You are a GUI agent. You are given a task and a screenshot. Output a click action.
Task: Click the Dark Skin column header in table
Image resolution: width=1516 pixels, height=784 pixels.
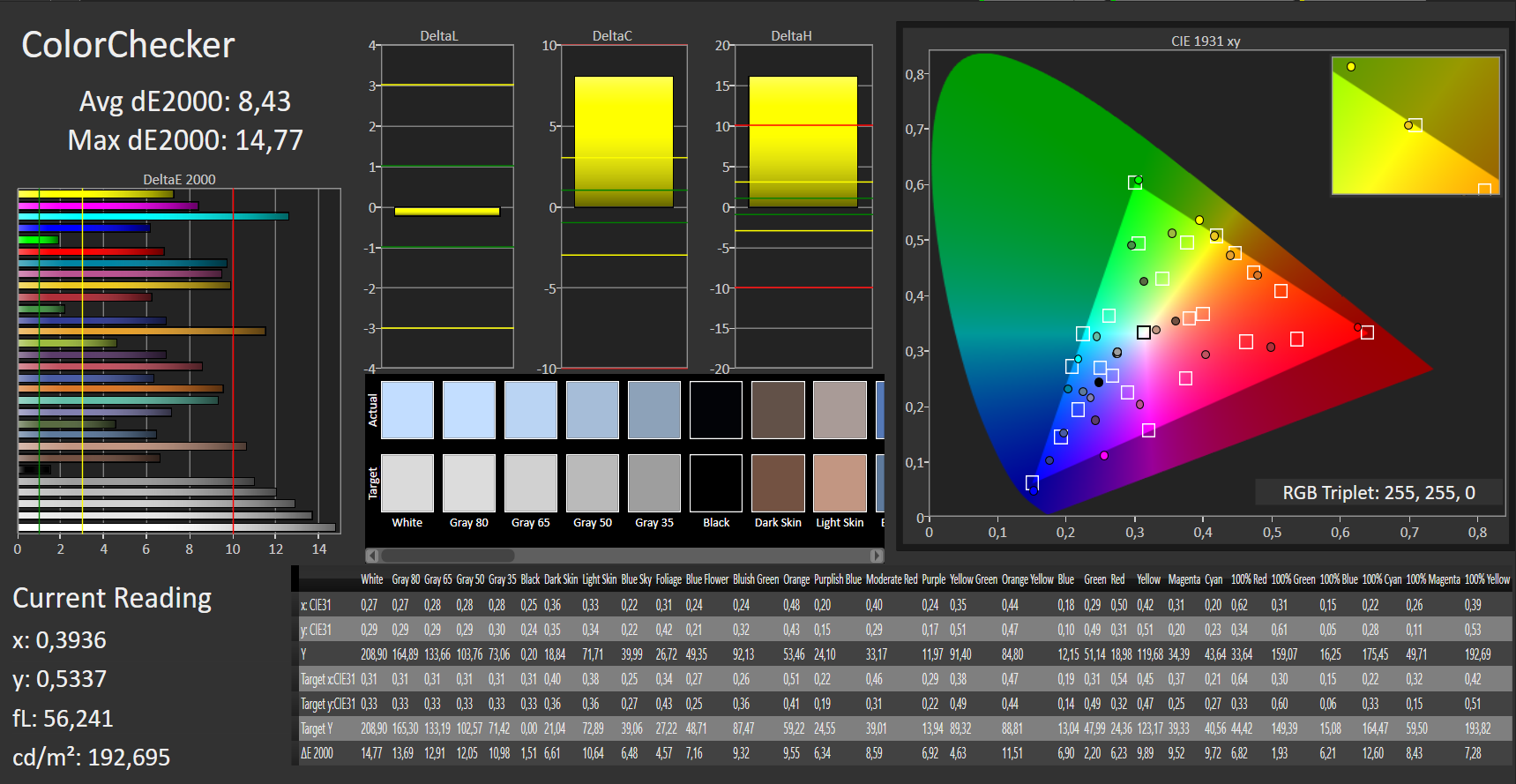pyautogui.click(x=561, y=579)
